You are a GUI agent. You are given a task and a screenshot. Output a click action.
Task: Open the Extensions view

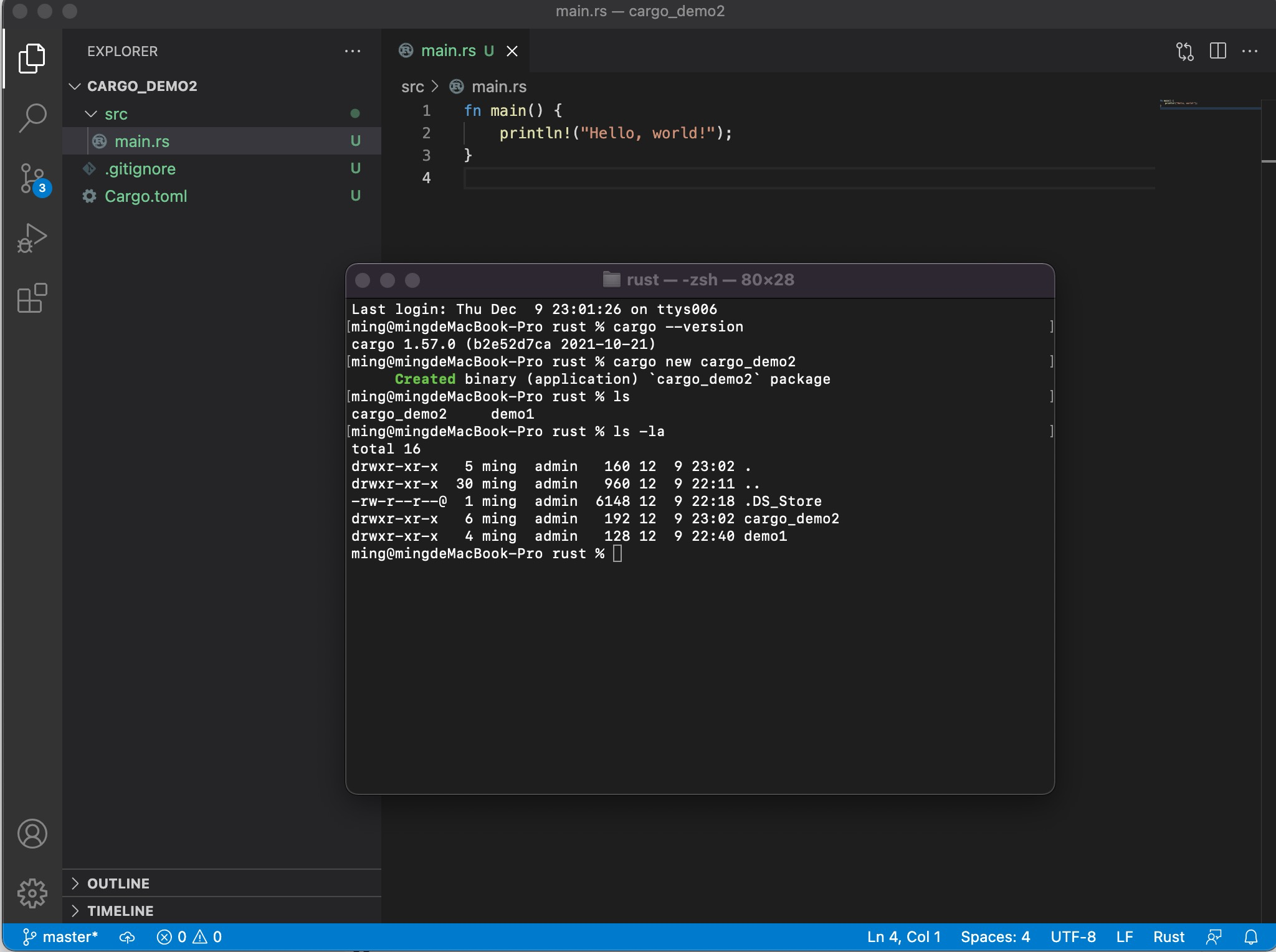click(x=32, y=298)
